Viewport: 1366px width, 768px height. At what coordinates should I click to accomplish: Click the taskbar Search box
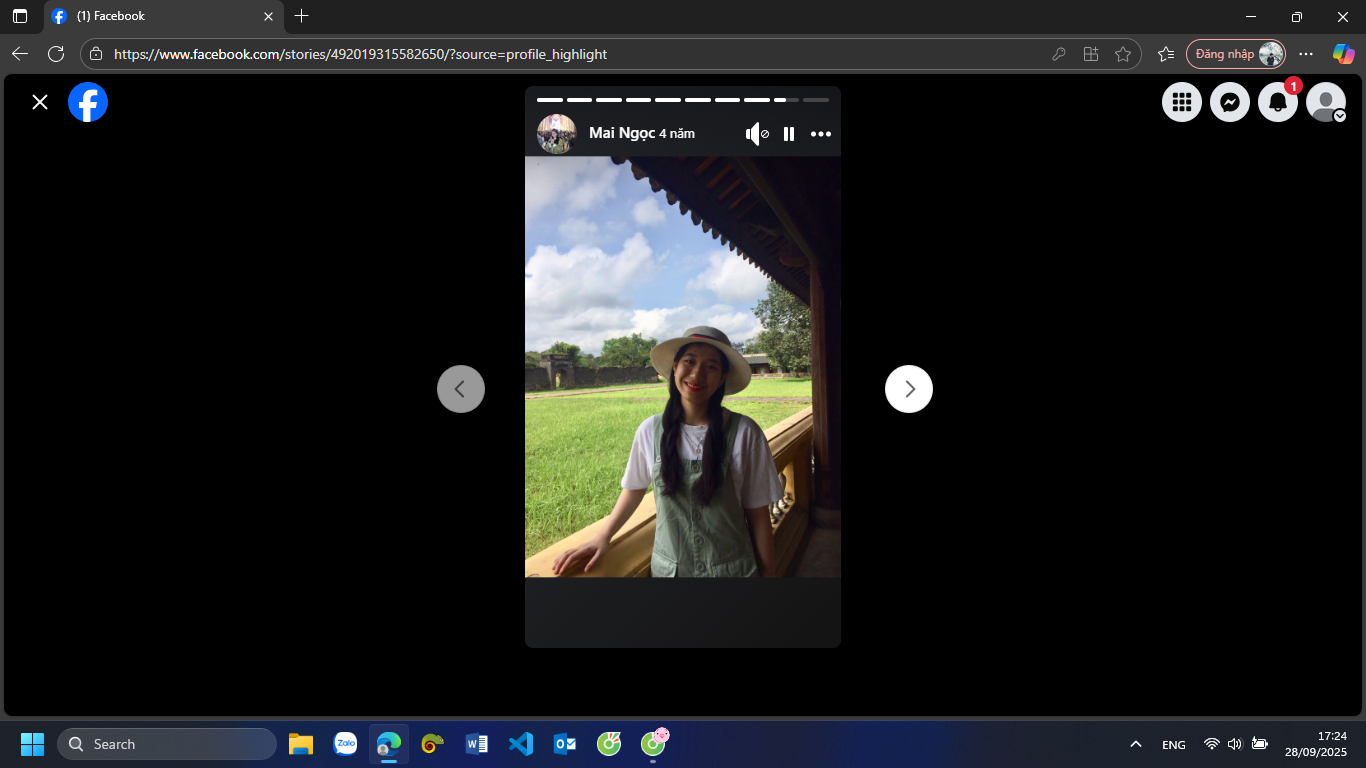[x=167, y=744]
